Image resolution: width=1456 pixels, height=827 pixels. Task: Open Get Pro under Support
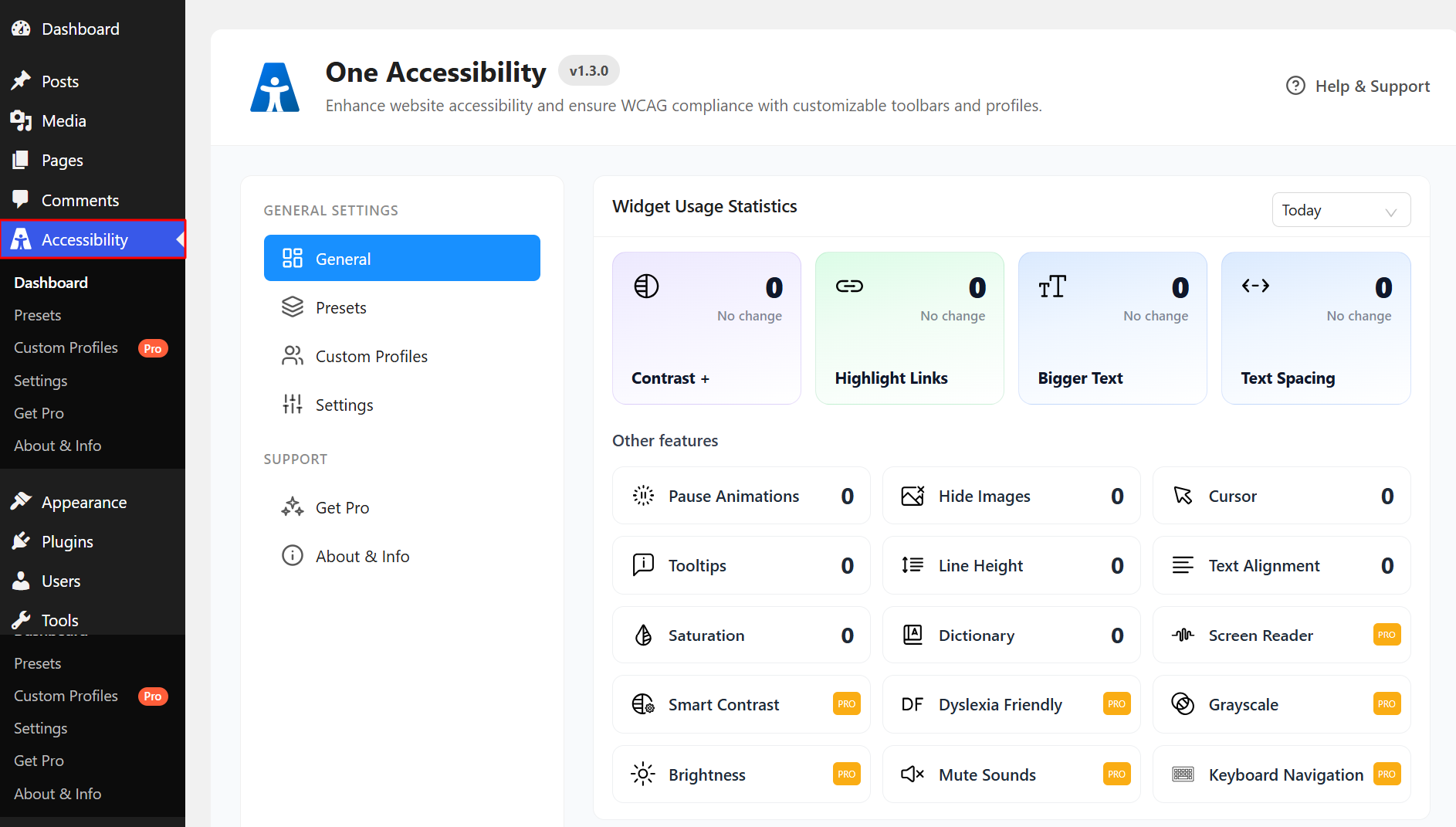point(402,507)
